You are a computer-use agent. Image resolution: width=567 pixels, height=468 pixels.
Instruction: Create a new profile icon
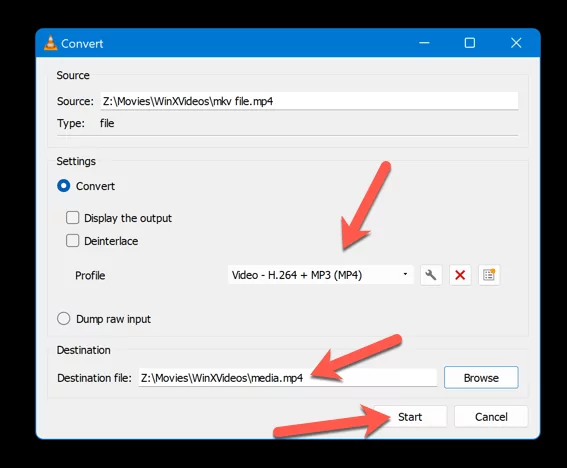coord(489,275)
